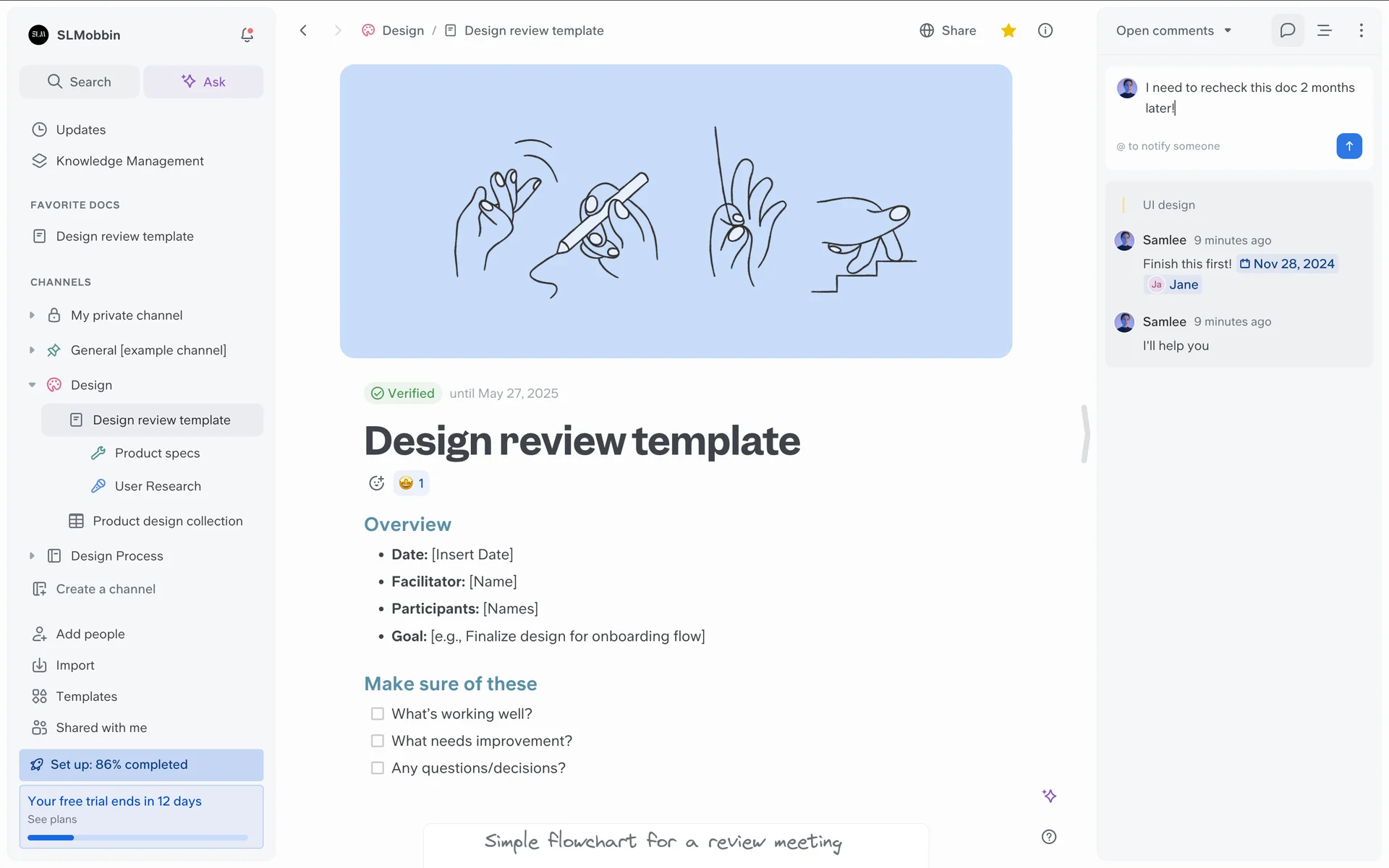Switch to the Ask tab
The width and height of the screenshot is (1389, 868).
pos(203,82)
